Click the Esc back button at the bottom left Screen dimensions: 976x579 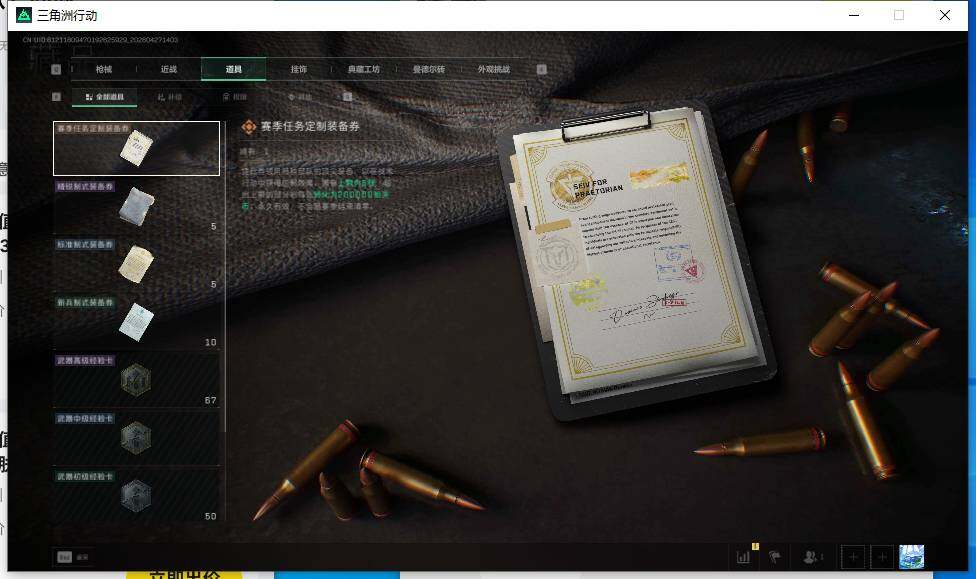pyautogui.click(x=73, y=557)
